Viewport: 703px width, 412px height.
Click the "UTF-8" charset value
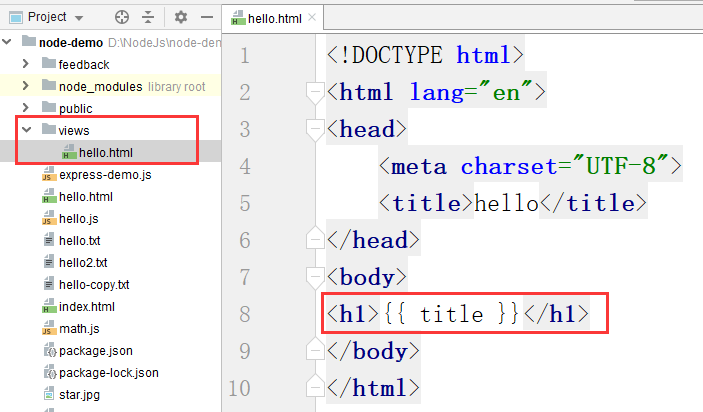[x=621, y=165]
